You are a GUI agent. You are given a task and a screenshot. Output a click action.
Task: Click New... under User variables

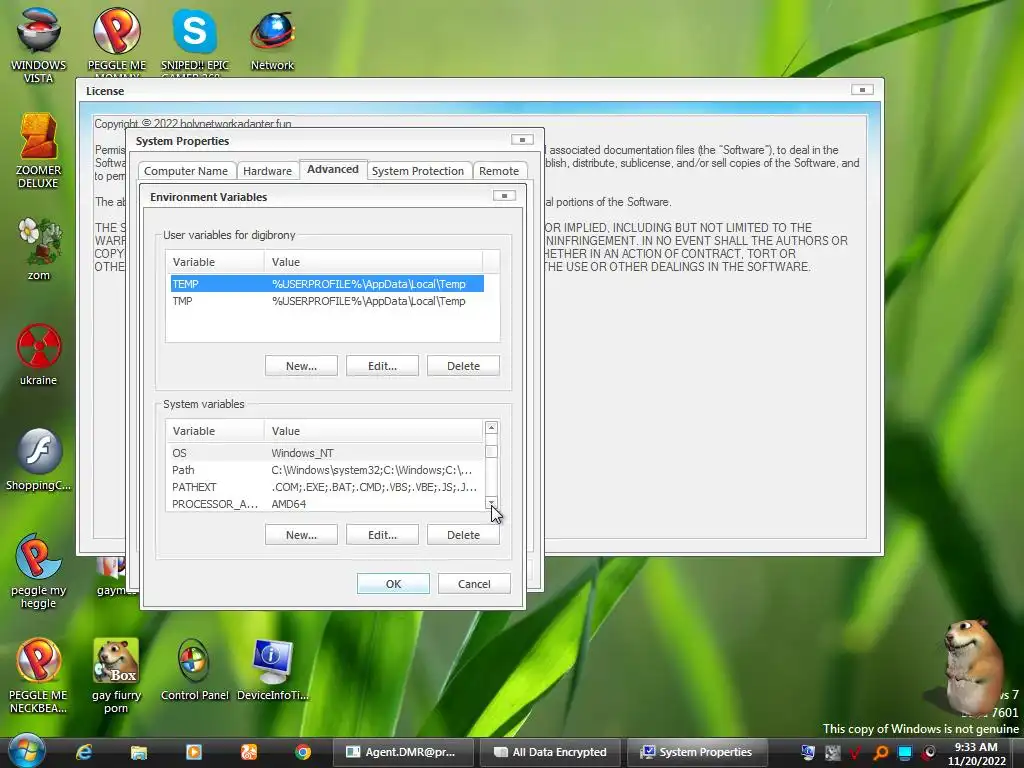coord(301,366)
